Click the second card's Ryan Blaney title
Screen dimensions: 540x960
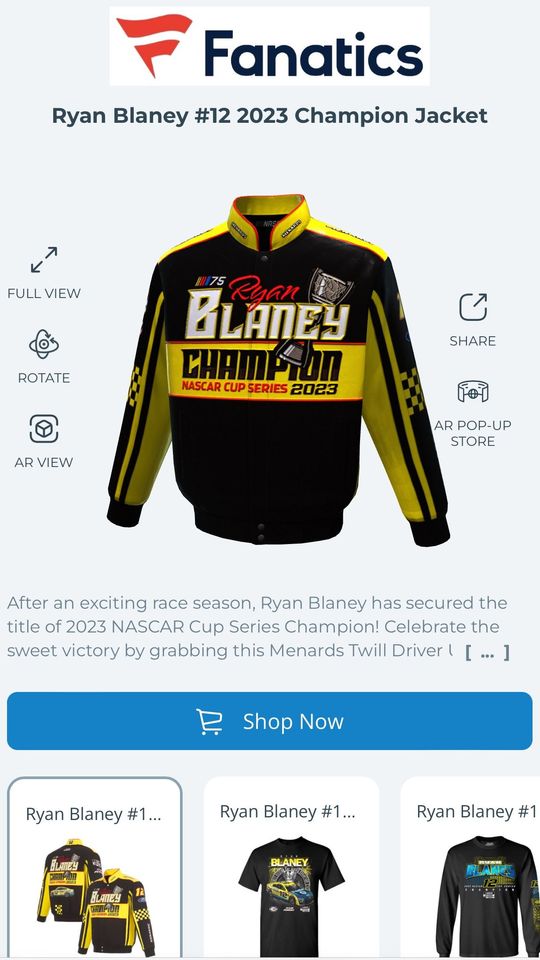point(287,811)
